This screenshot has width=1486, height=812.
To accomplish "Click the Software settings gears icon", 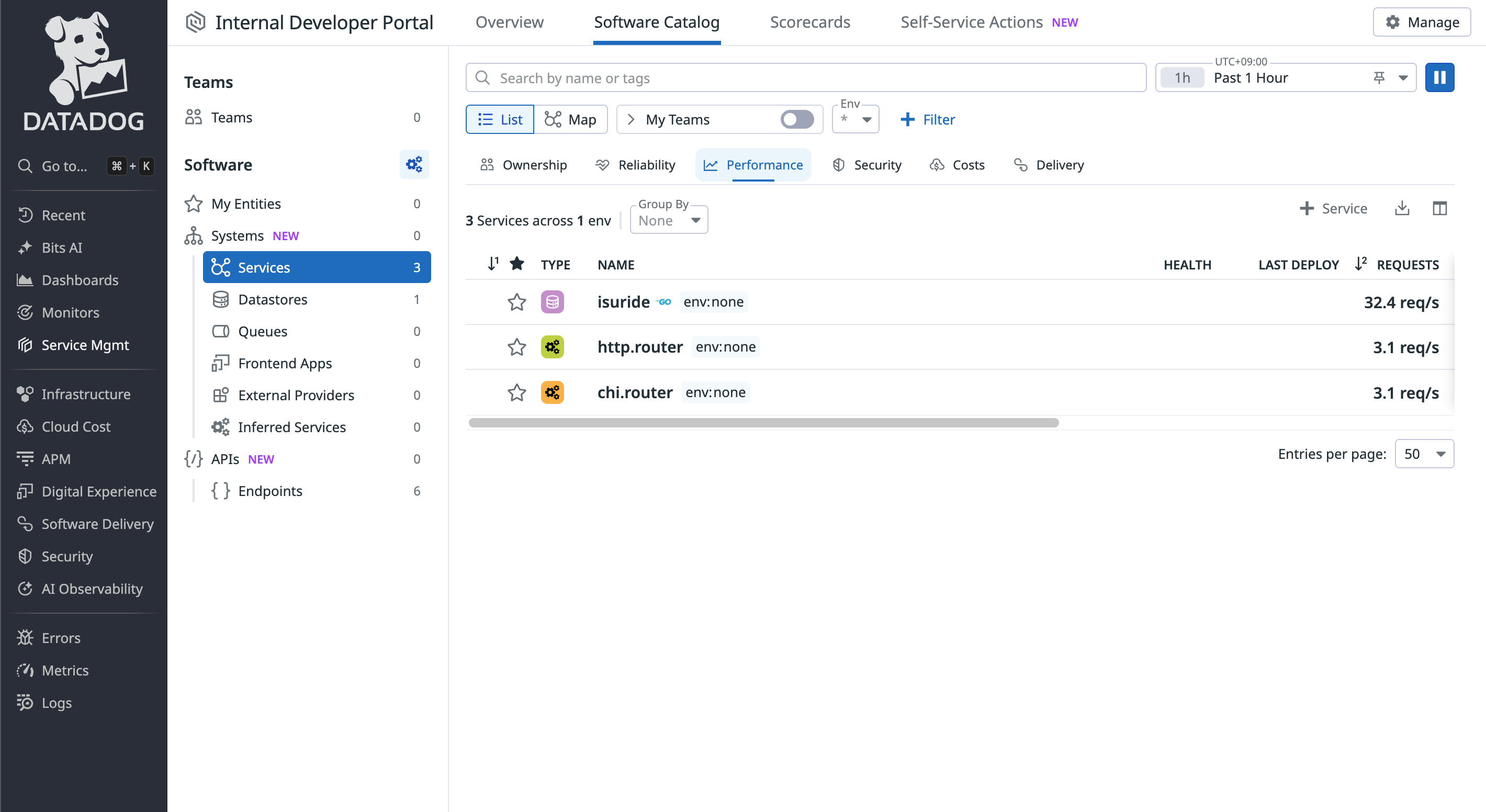I will click(413, 165).
